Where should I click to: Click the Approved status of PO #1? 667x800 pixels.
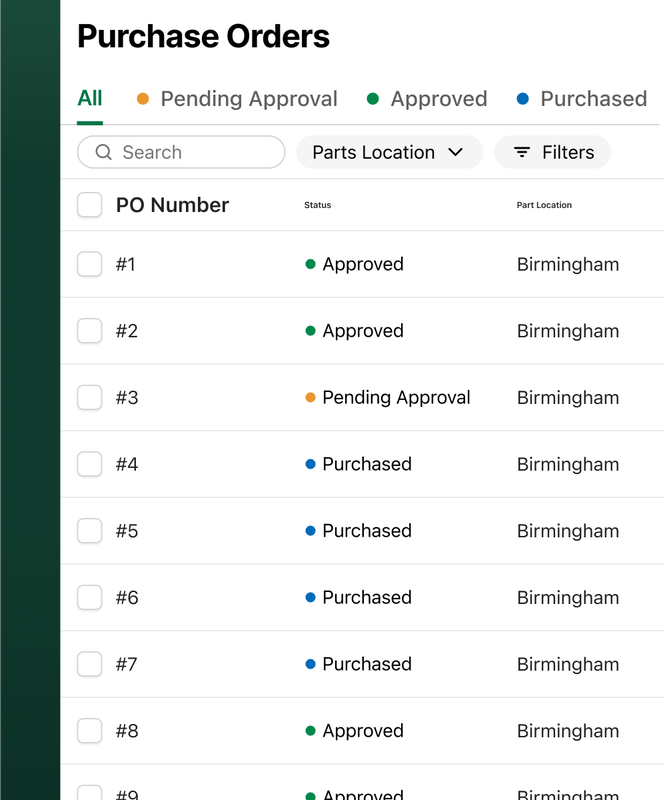tap(354, 264)
